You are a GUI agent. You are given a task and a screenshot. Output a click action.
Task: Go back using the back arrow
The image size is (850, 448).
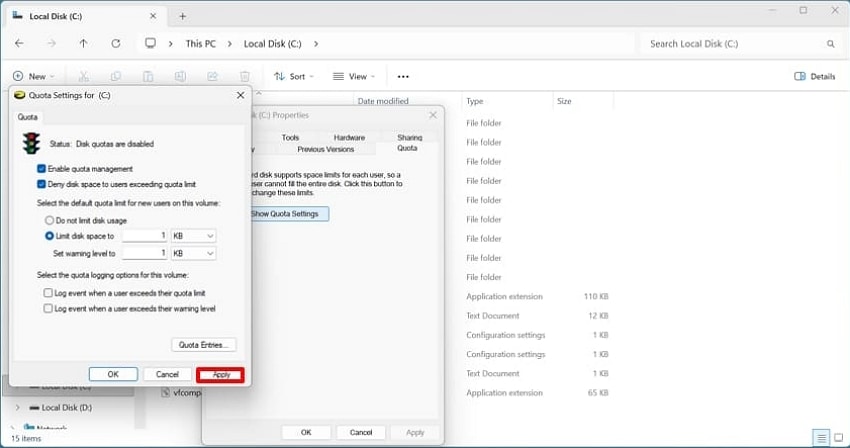click(x=19, y=43)
